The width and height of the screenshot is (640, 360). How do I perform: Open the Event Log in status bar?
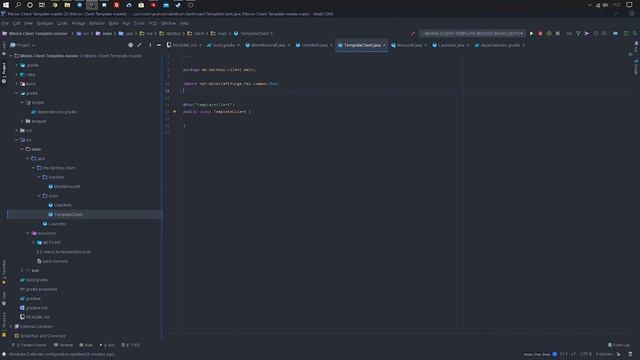tap(619, 345)
